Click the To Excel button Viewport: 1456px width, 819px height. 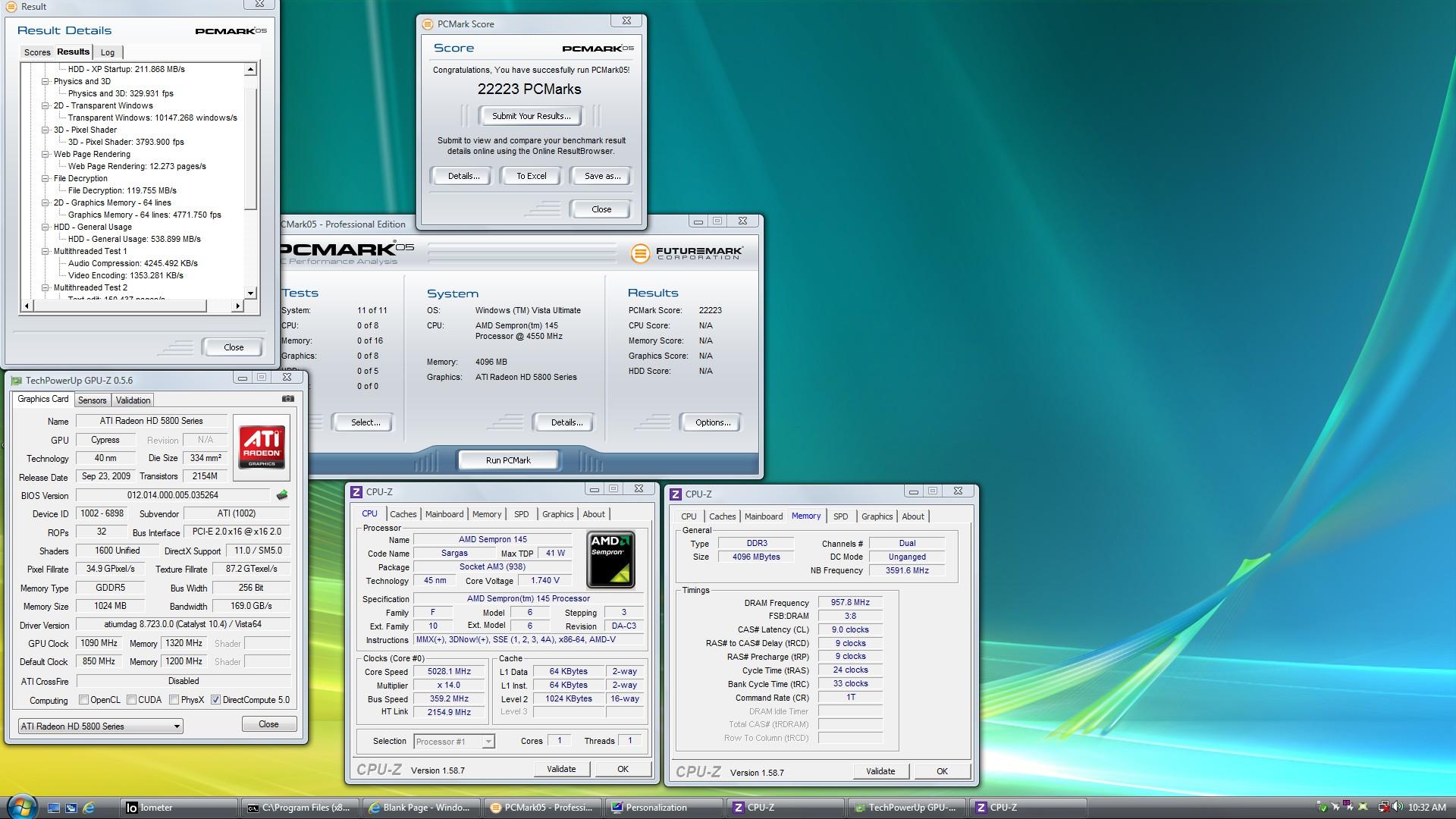(531, 176)
